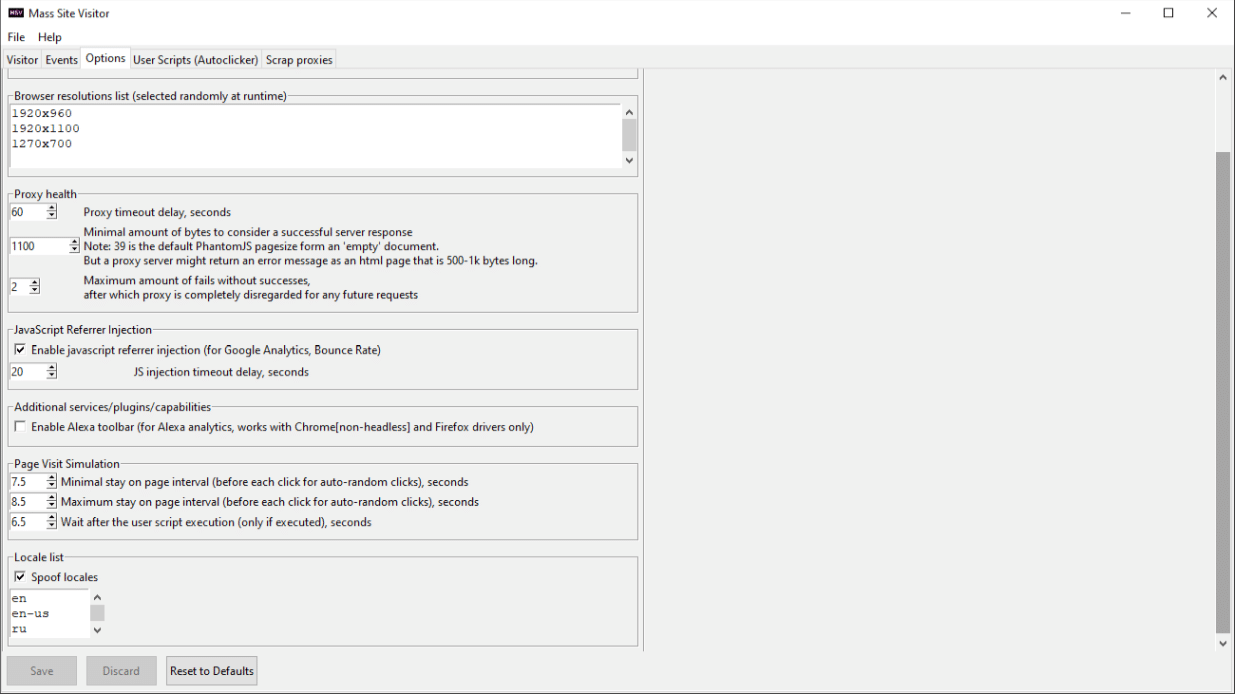Open the File menu
This screenshot has height=694, width=1235.
[x=16, y=37]
